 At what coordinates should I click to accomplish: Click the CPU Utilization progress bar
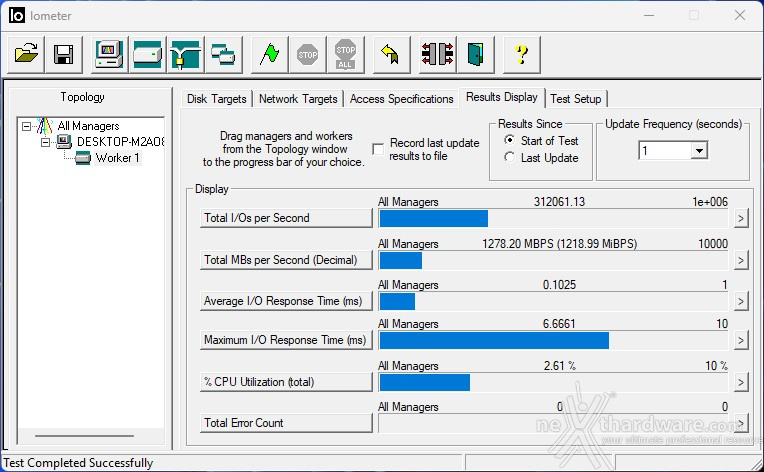[x=553, y=382]
